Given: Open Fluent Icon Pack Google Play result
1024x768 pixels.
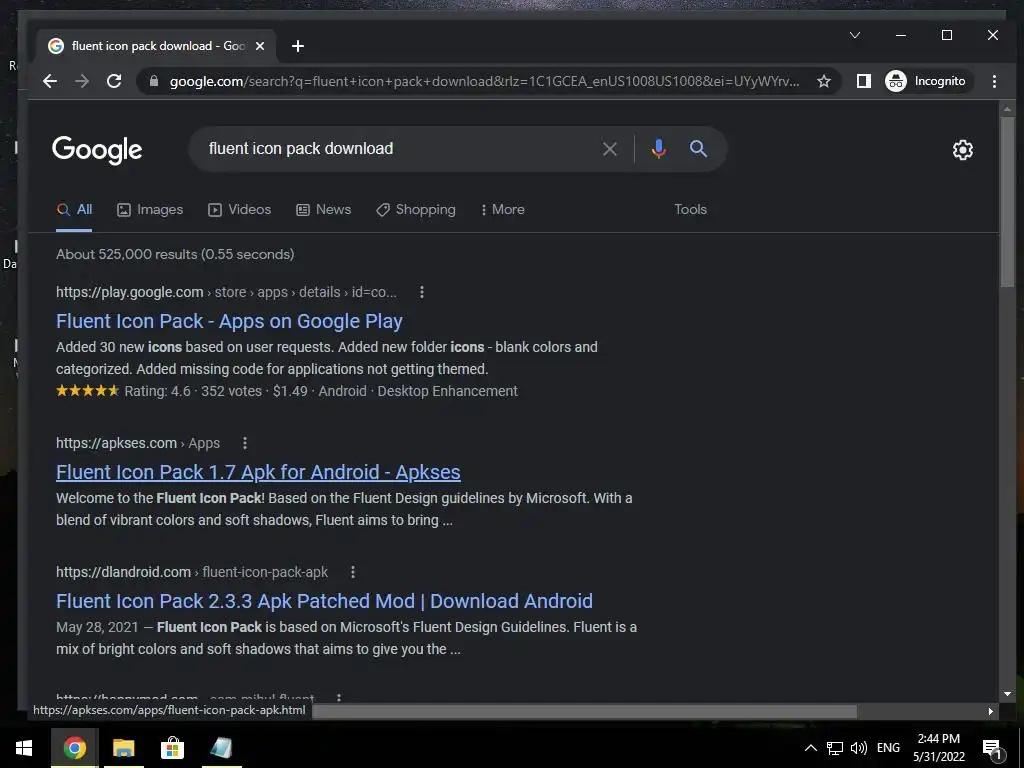Looking at the screenshot, I should tap(229, 321).
